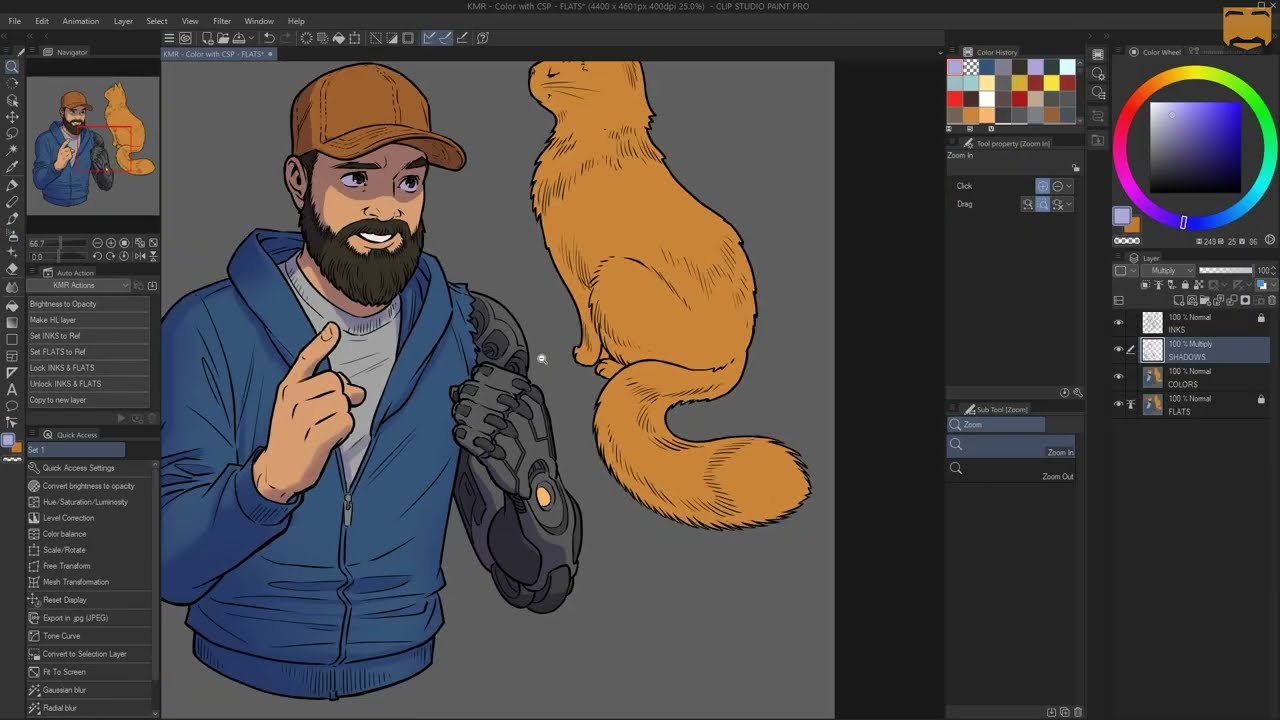Viewport: 1280px width, 720px height.
Task: Open the KMR Actions set dropdown
Action: pos(78,285)
